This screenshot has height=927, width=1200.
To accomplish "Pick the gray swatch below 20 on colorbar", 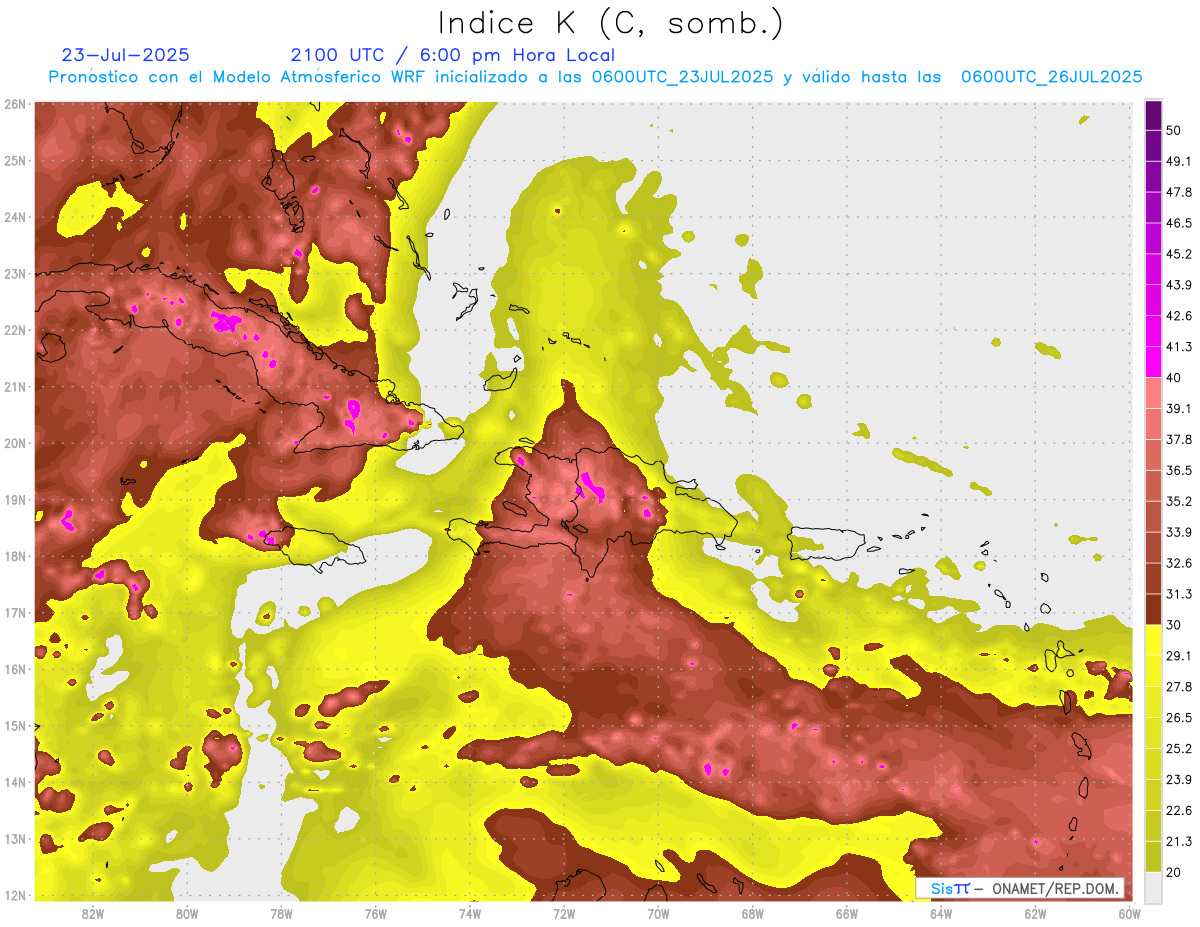I will pyautogui.click(x=1153, y=886).
